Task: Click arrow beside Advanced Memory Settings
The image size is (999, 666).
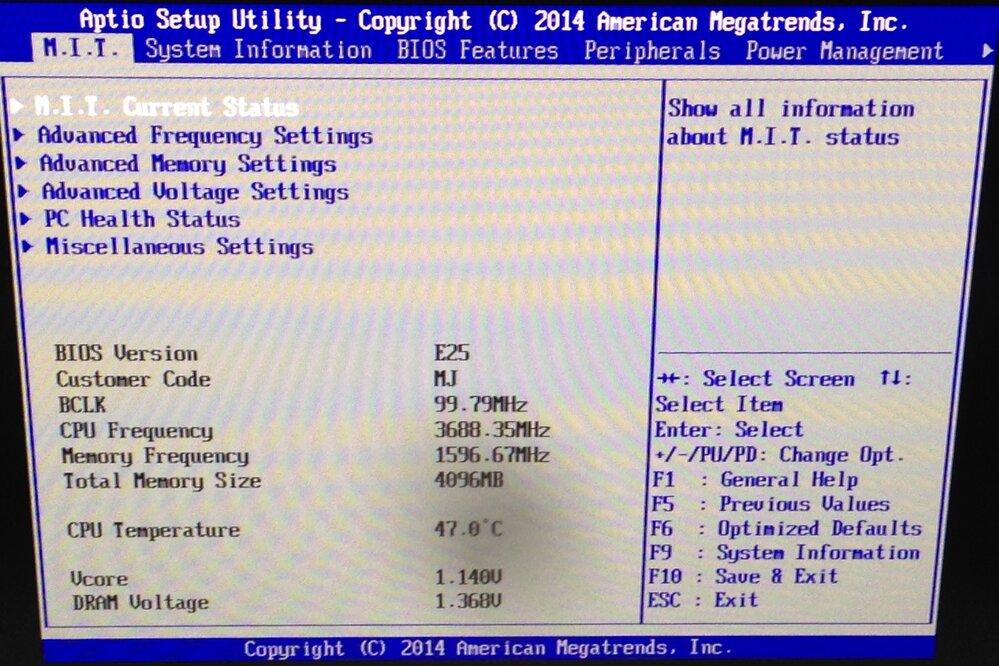Action: point(22,163)
